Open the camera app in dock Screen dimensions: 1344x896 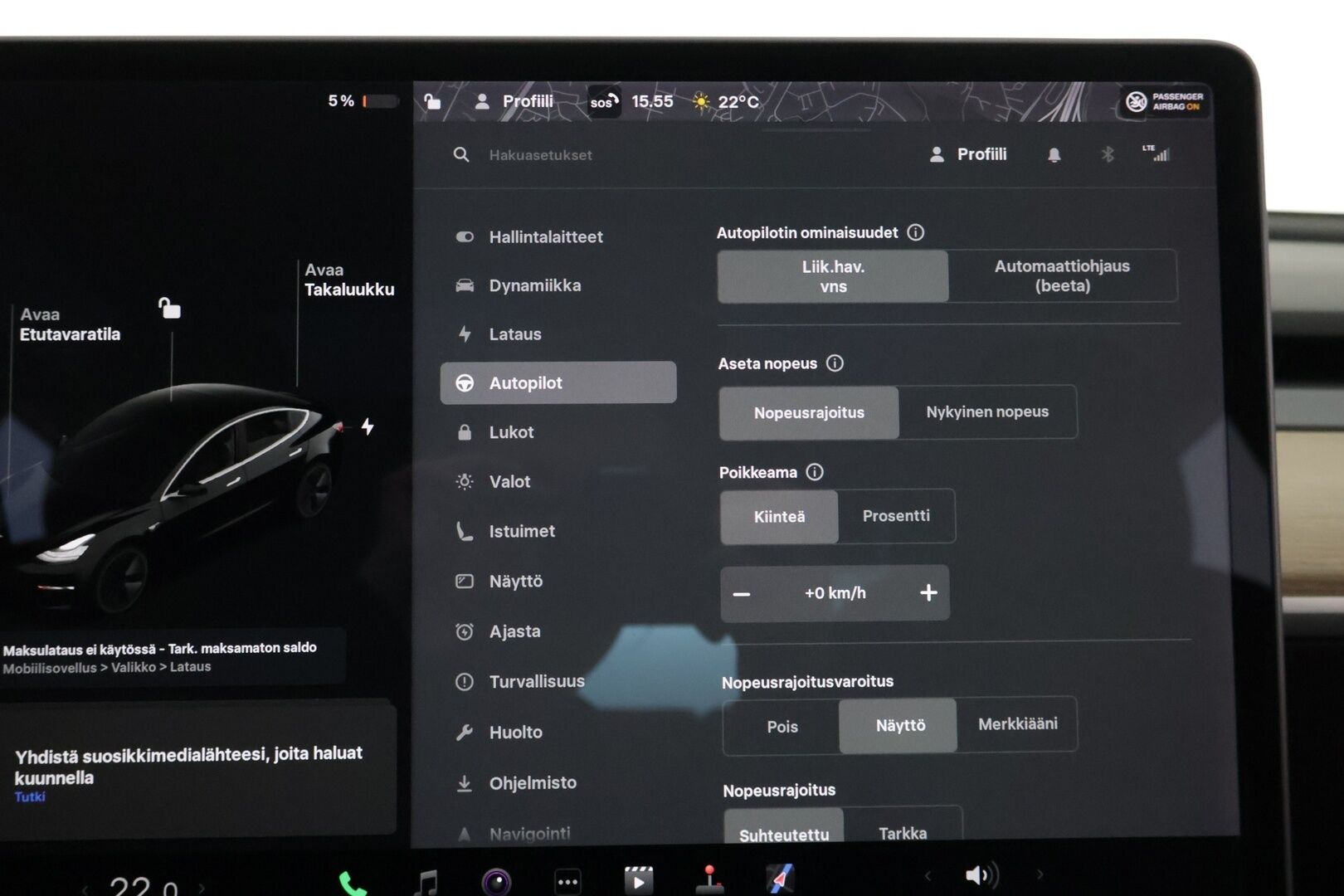click(x=496, y=881)
